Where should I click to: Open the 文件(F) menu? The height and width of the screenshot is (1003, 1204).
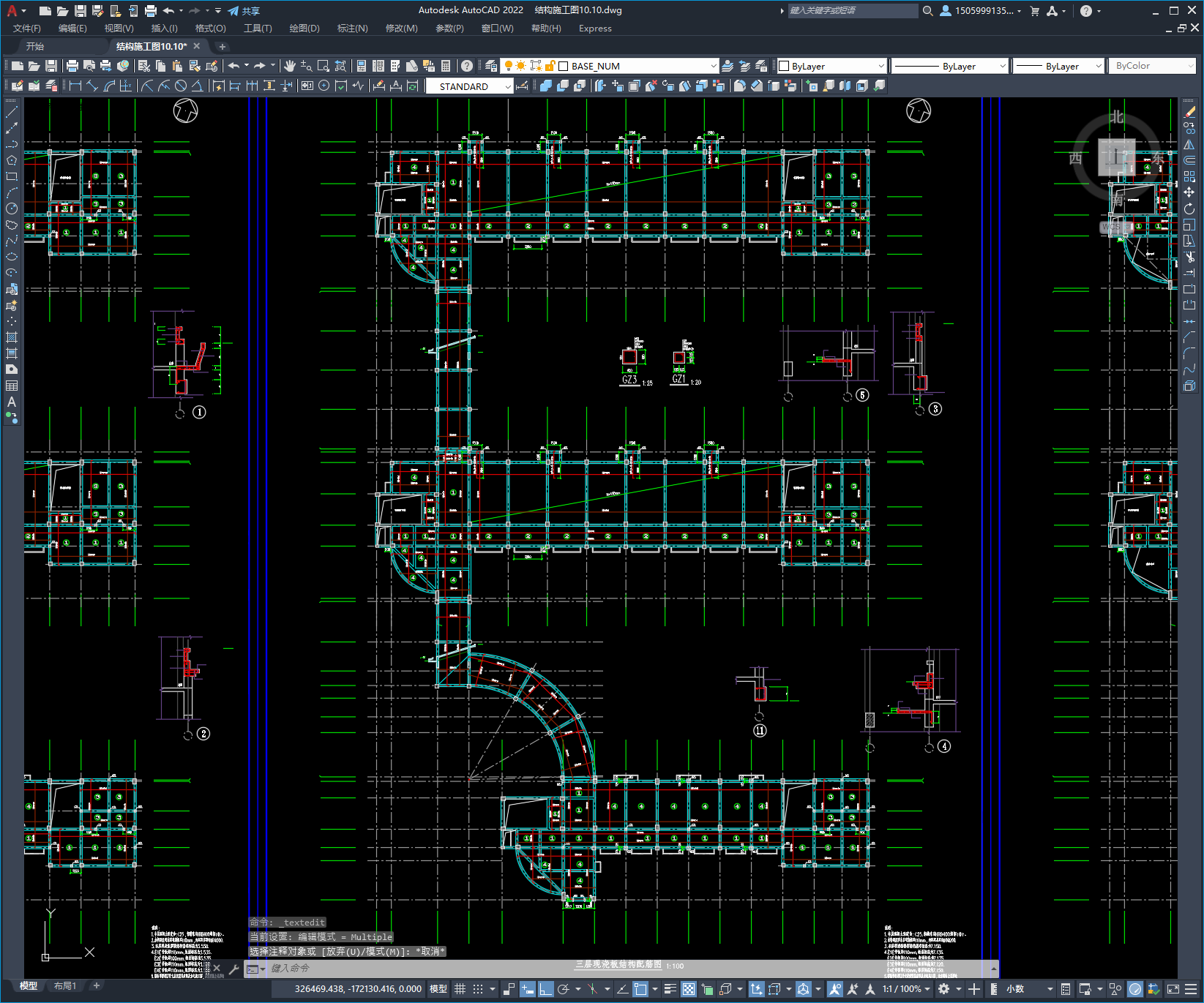point(27,29)
